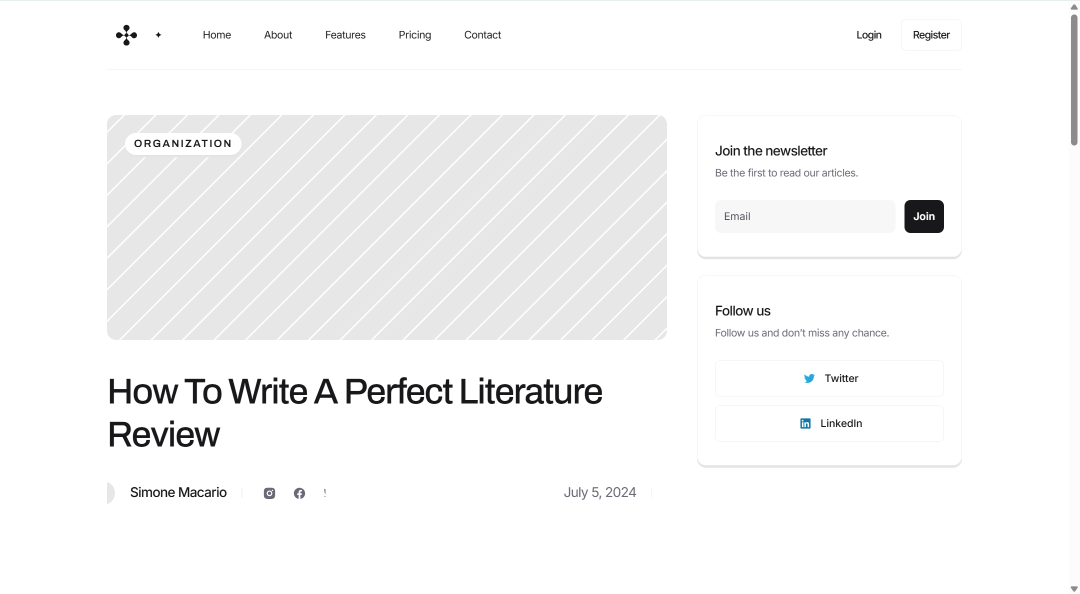The image size is (1080, 594).
Task: Open the Pricing page
Action: click(x=415, y=35)
